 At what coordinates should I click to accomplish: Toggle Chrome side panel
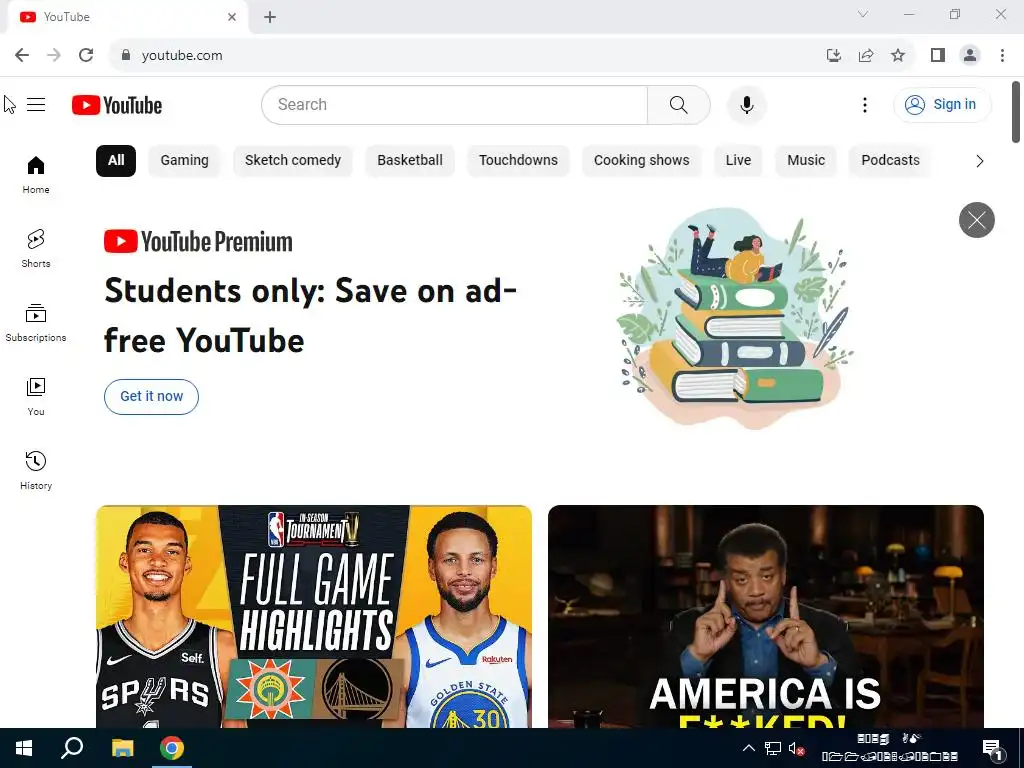938,55
